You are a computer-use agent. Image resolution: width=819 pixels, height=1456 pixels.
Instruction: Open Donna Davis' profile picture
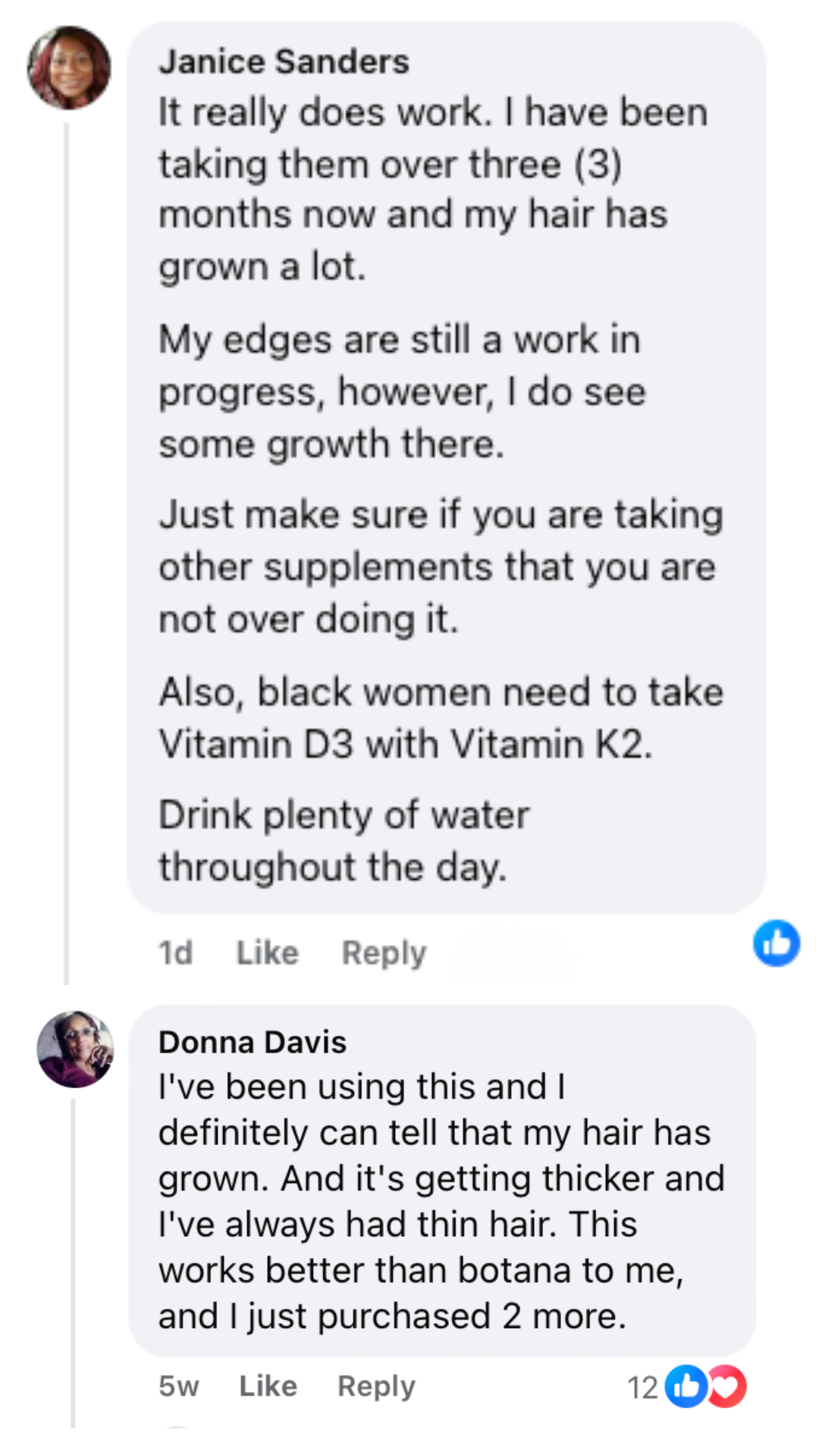click(x=75, y=1049)
